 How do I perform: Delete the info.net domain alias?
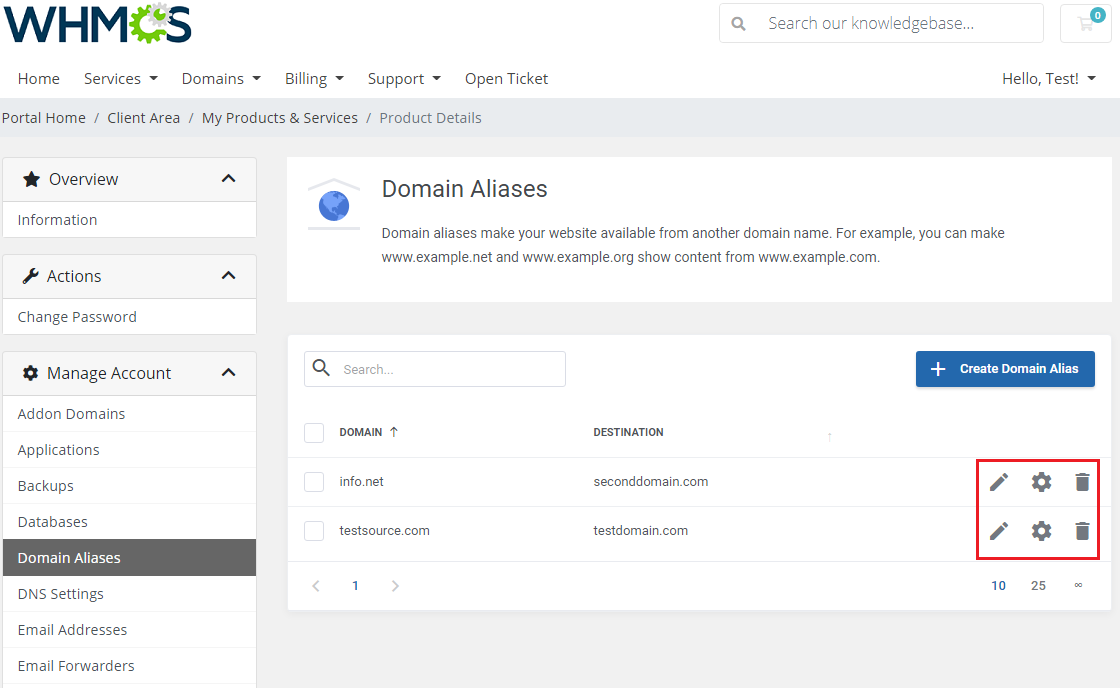[x=1082, y=482]
